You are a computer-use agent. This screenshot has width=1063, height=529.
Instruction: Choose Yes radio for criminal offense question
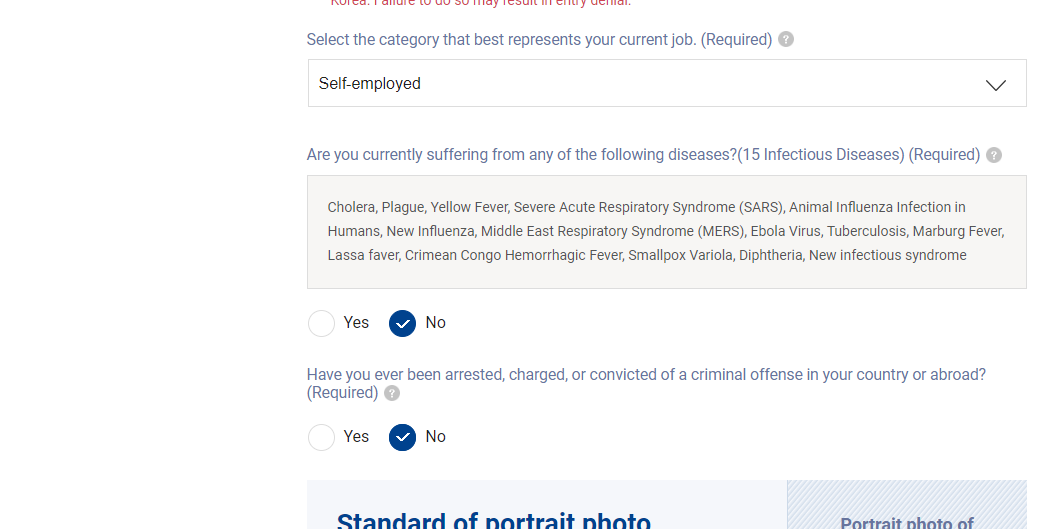point(321,437)
